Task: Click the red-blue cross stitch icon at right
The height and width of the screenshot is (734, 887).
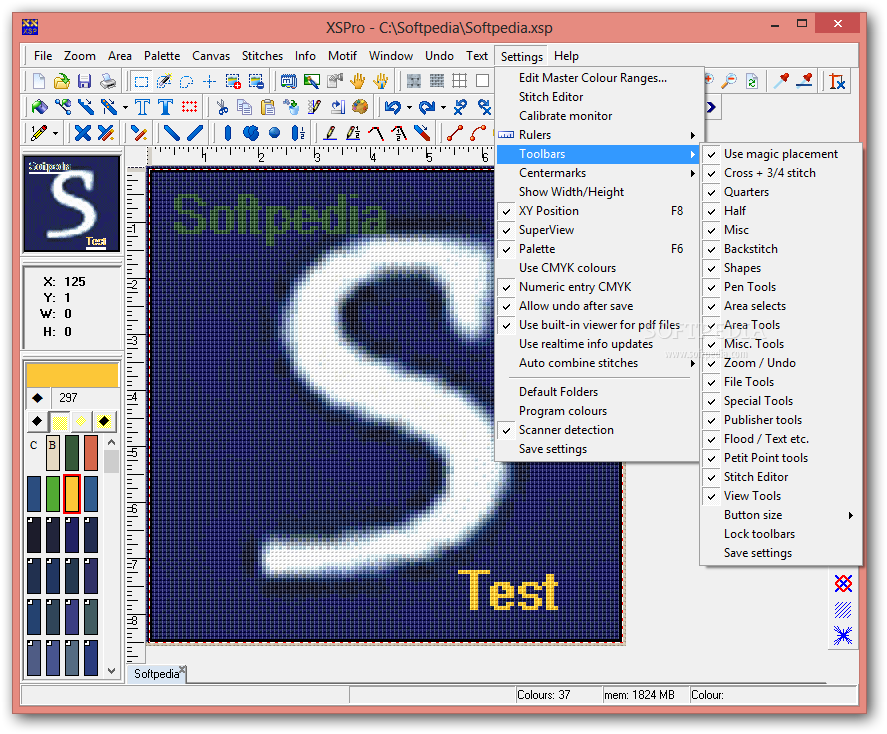Action: 843,584
